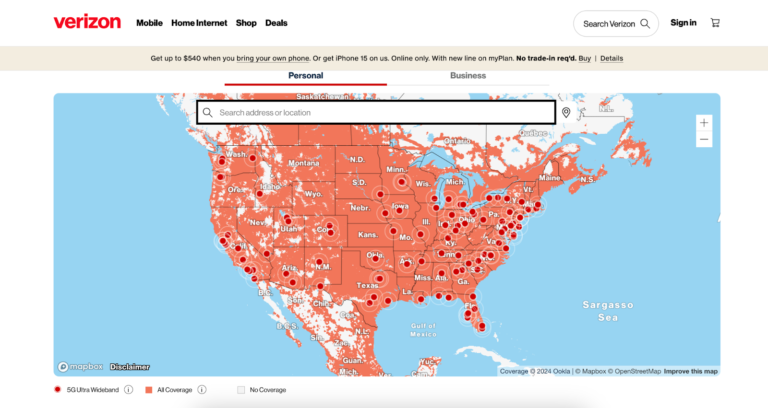Open the Home Internet menu
Image resolution: width=768 pixels, height=408 pixels.
(199, 23)
